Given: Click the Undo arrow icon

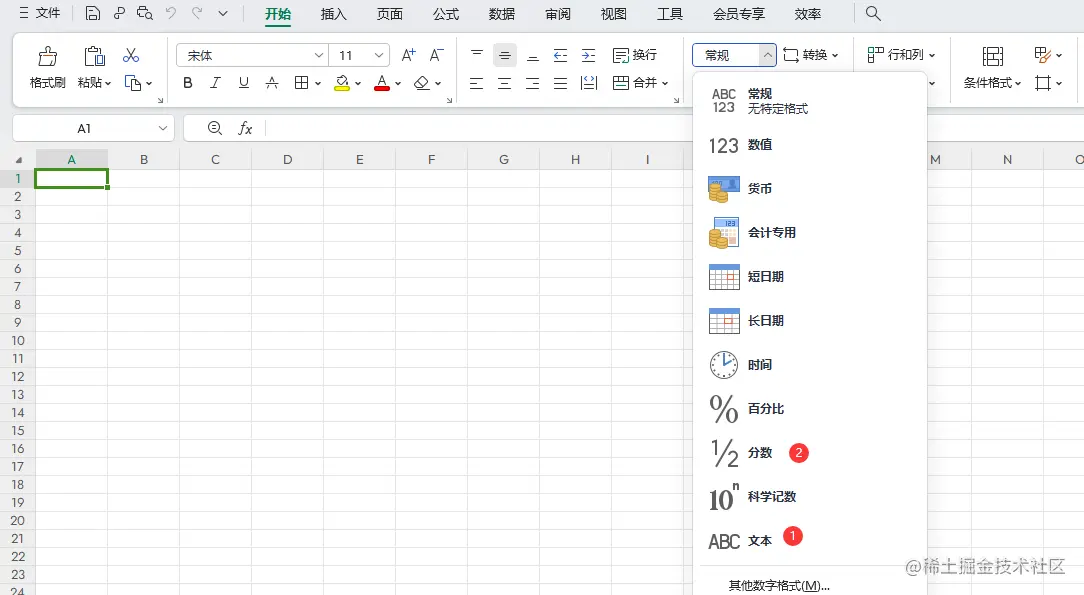Looking at the screenshot, I should 171,13.
